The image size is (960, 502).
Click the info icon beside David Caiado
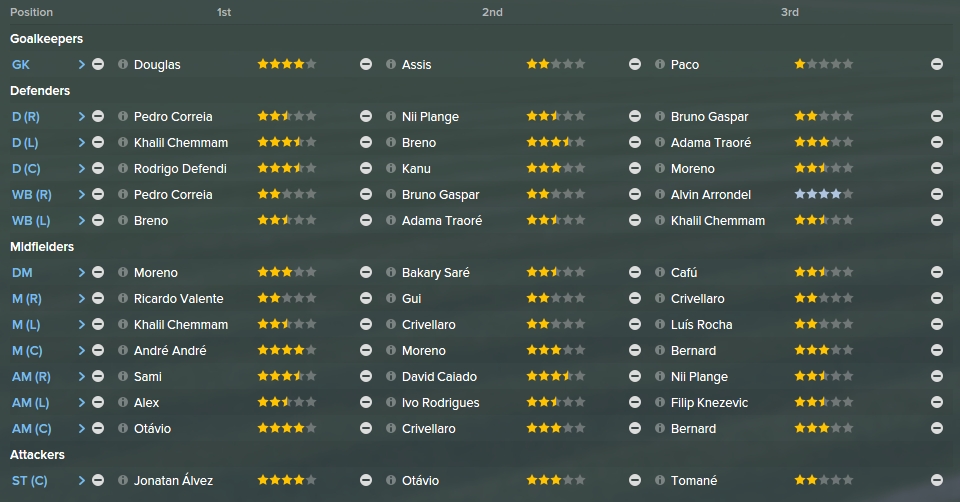pos(391,376)
